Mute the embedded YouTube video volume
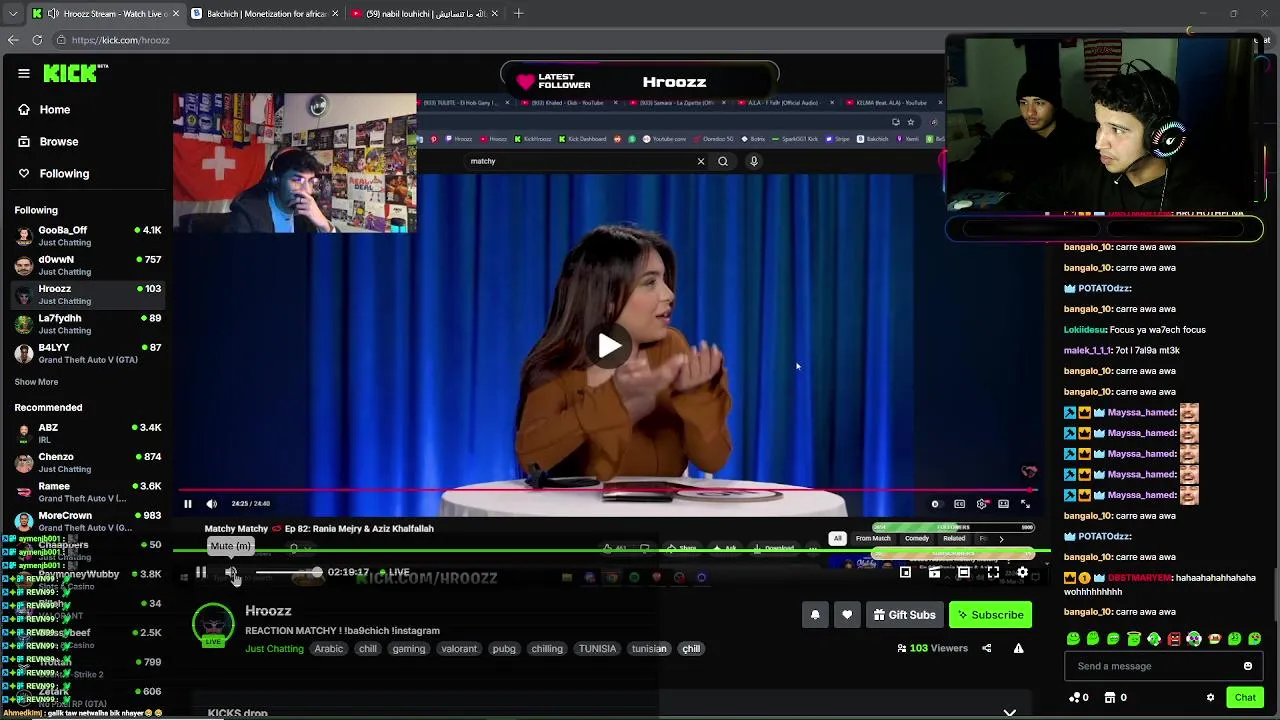 211,504
